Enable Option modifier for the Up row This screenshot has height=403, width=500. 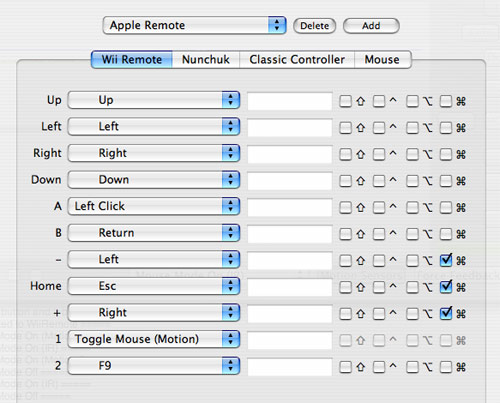point(412,101)
